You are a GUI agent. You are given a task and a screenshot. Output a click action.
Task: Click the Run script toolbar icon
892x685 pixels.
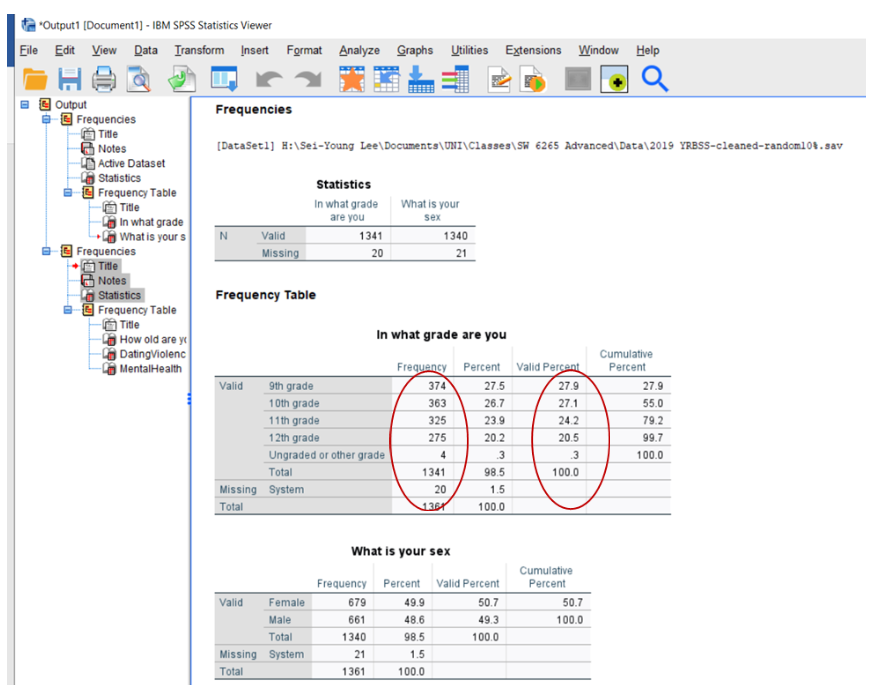click(x=534, y=79)
